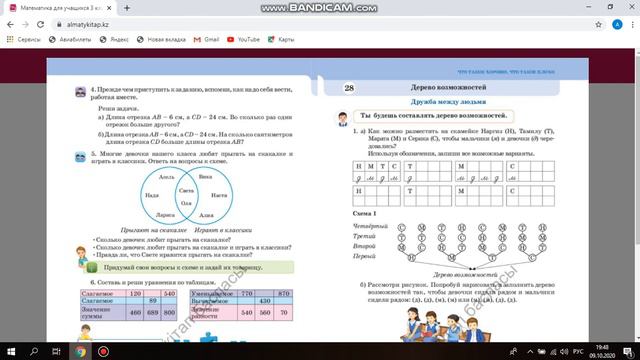
Task: Click the boy avatar icon near speech bubble
Action: pyautogui.click(x=343, y=119)
